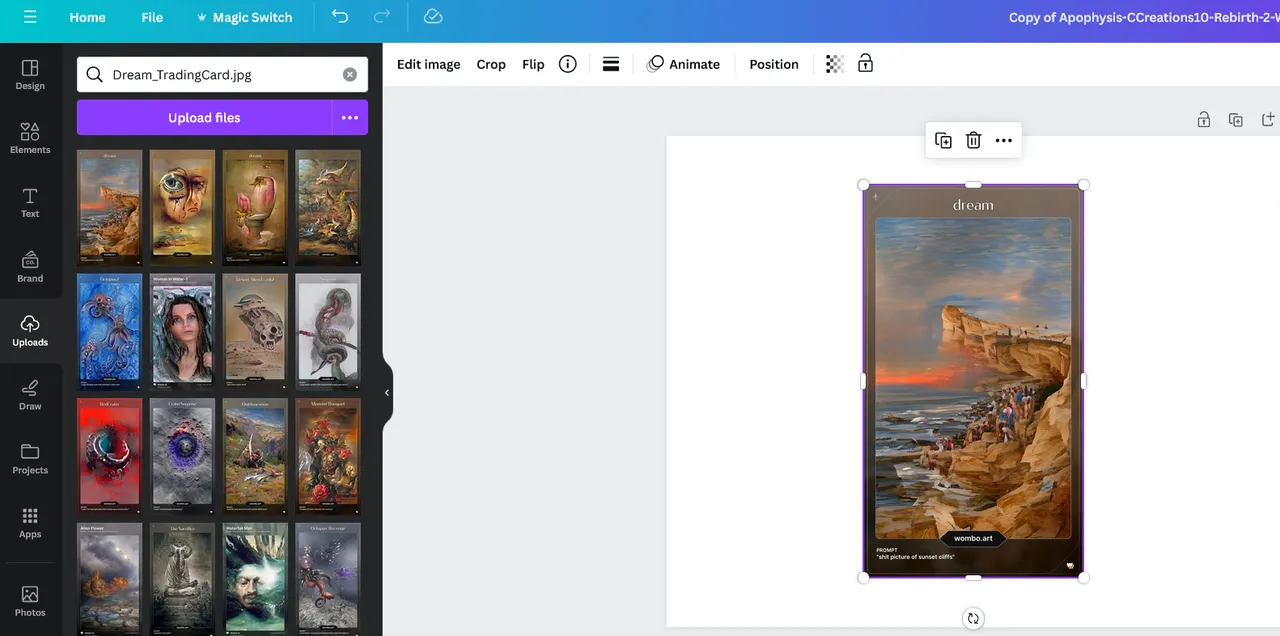Open the Projects panel
The width and height of the screenshot is (1280, 636).
[30, 459]
